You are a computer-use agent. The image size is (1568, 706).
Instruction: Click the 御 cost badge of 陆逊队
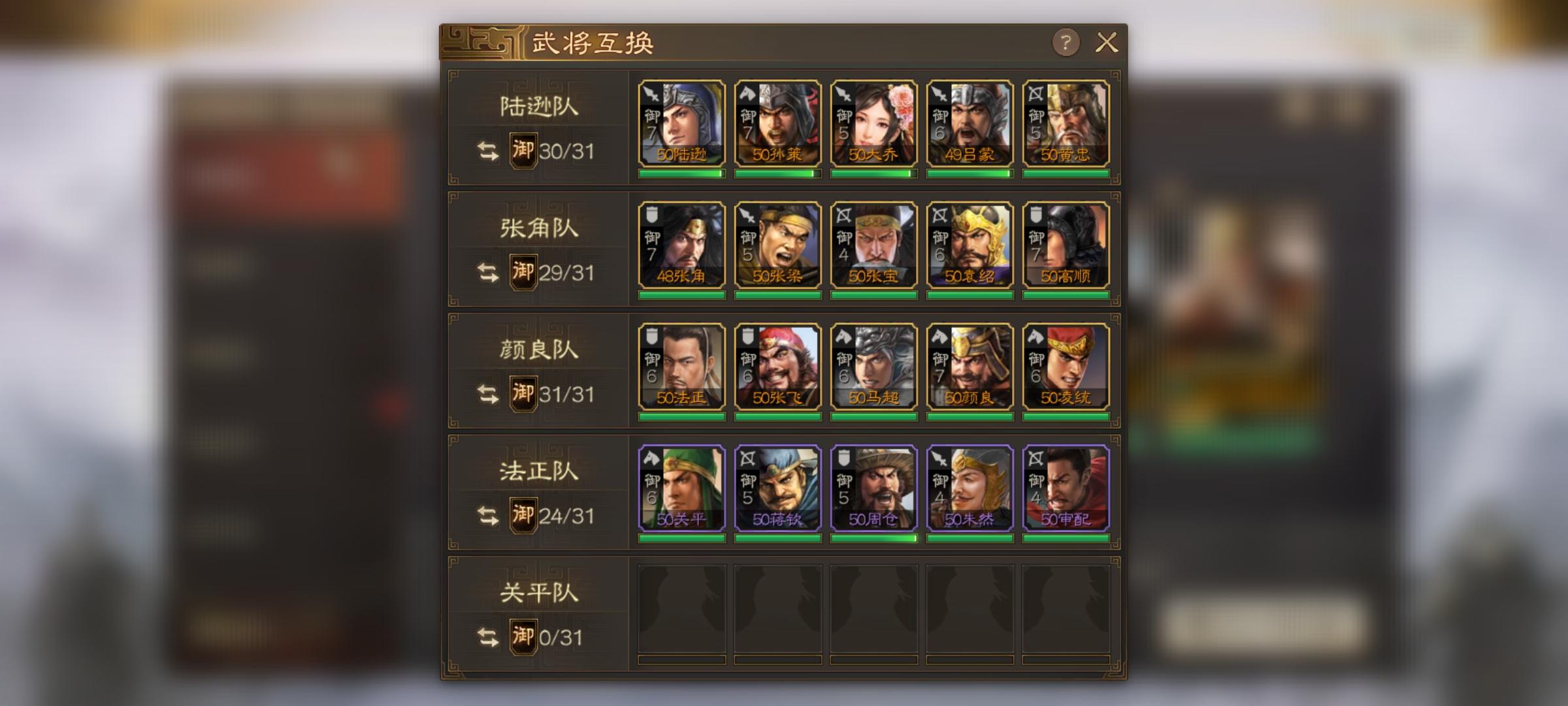pyautogui.click(x=523, y=150)
